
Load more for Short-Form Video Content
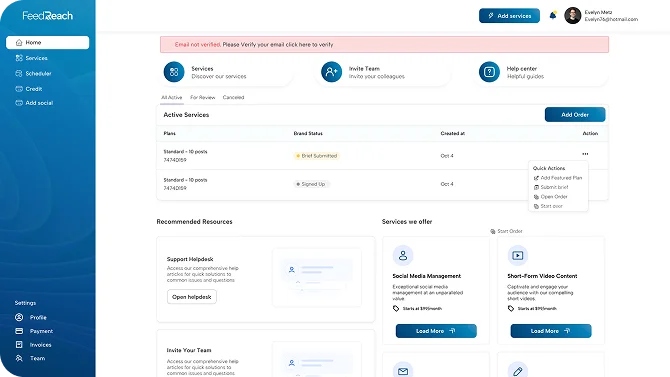[551, 331]
